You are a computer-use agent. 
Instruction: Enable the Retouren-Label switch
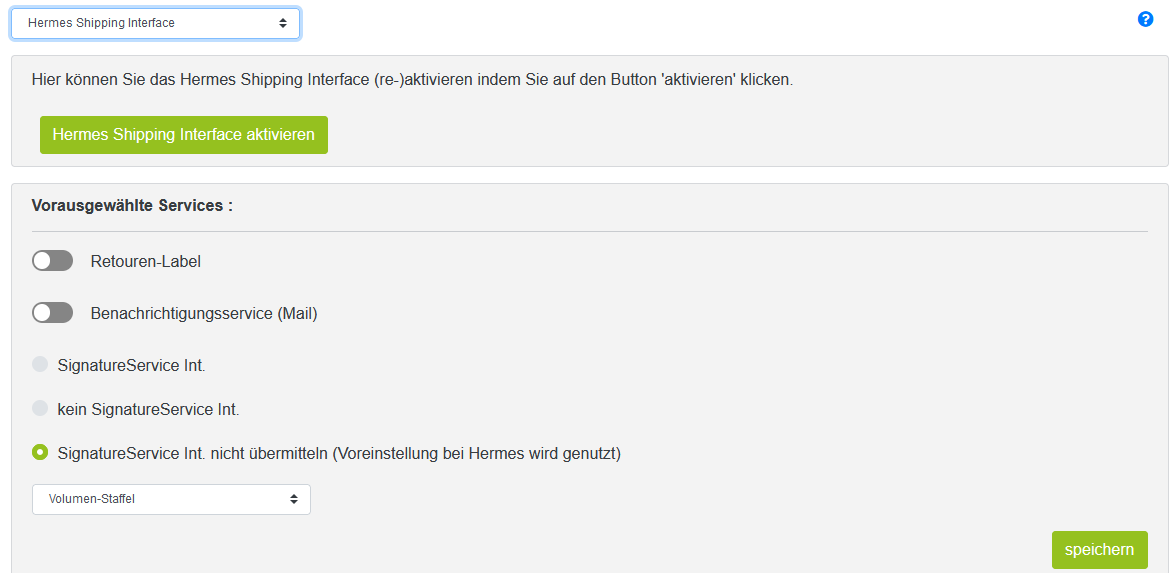point(52,261)
